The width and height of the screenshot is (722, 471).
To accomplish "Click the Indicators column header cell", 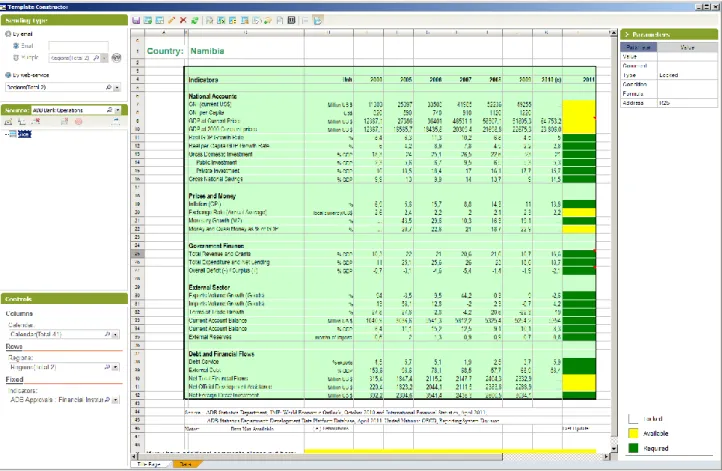I will pyautogui.click(x=203, y=80).
